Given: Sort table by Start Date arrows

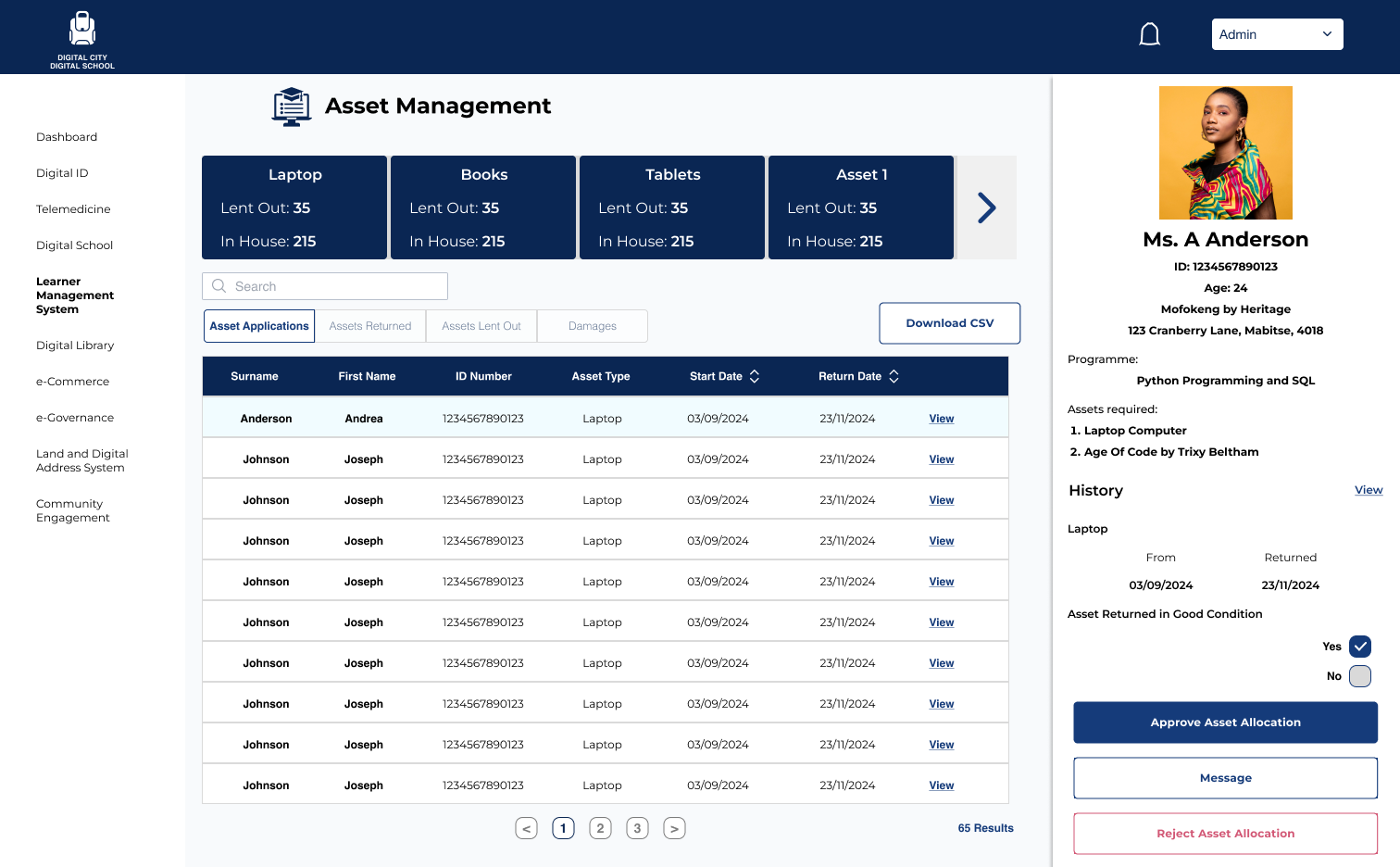Looking at the screenshot, I should [755, 376].
